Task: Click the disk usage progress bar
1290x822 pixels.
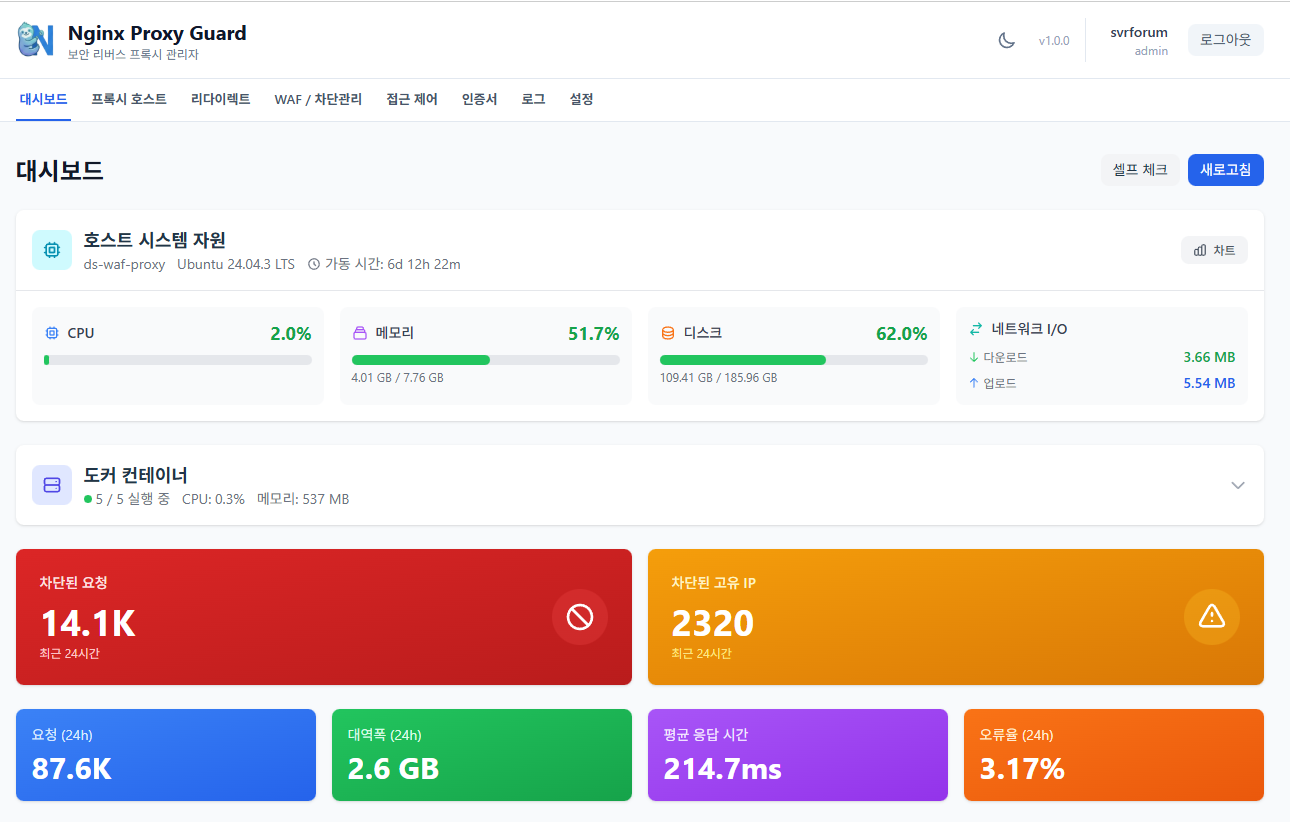Action: 793,360
